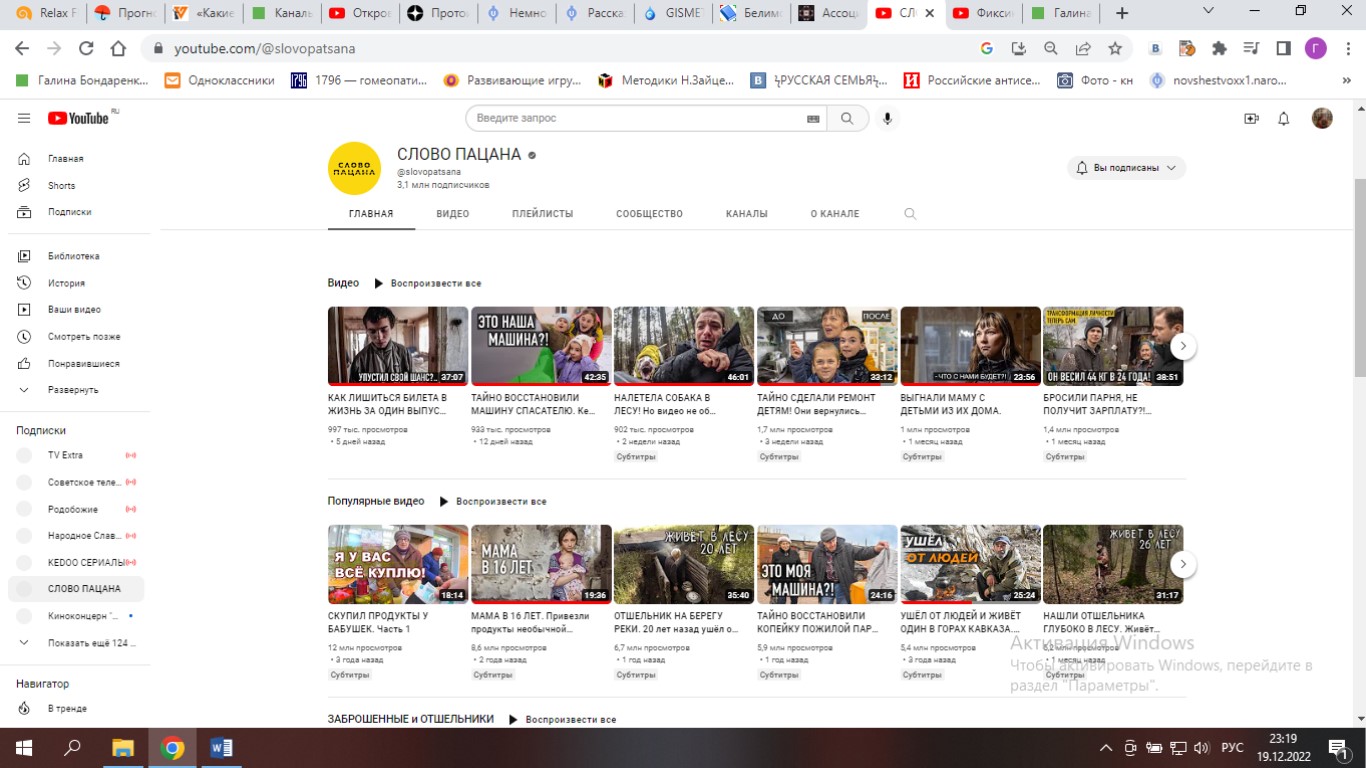Open taskbar clock showing 23:19
Viewport: 1366px width, 768px height.
click(x=1283, y=748)
